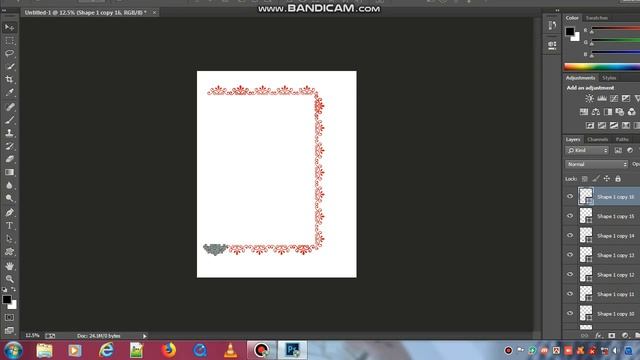The image size is (640, 360).
Task: Select the History Brush tool
Action: (x=9, y=146)
